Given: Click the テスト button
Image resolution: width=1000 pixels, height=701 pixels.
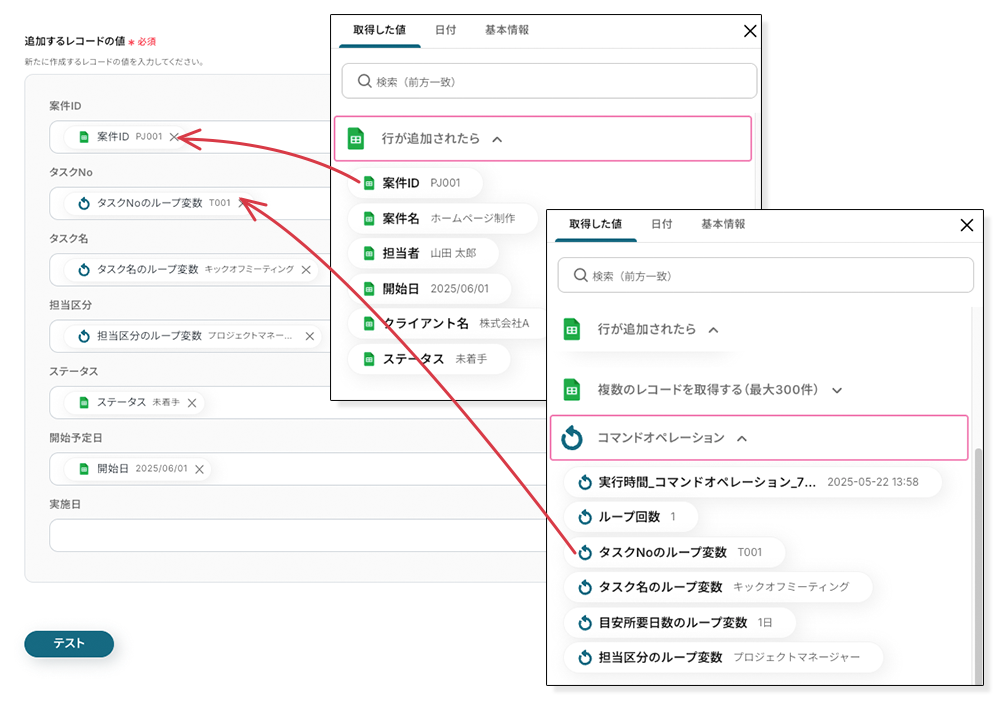Looking at the screenshot, I should tap(69, 644).
